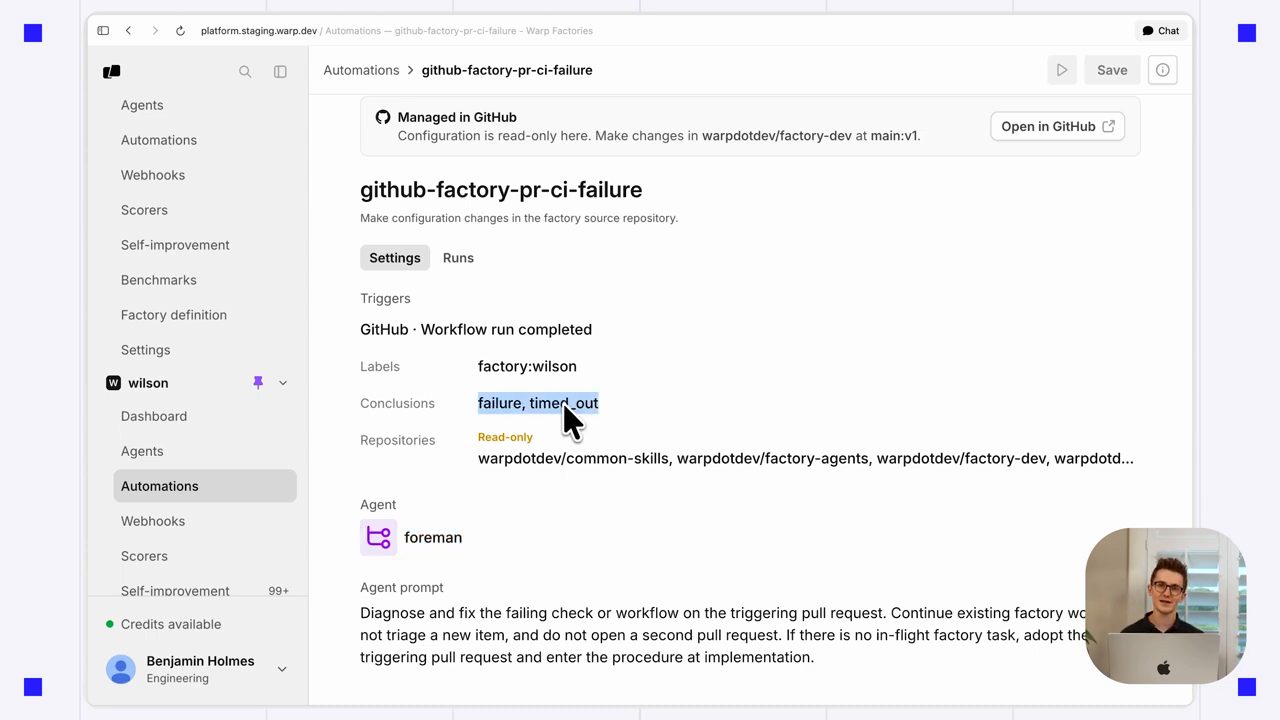
Task: Click the Warp logo in the sidebar header
Action: 112,72
